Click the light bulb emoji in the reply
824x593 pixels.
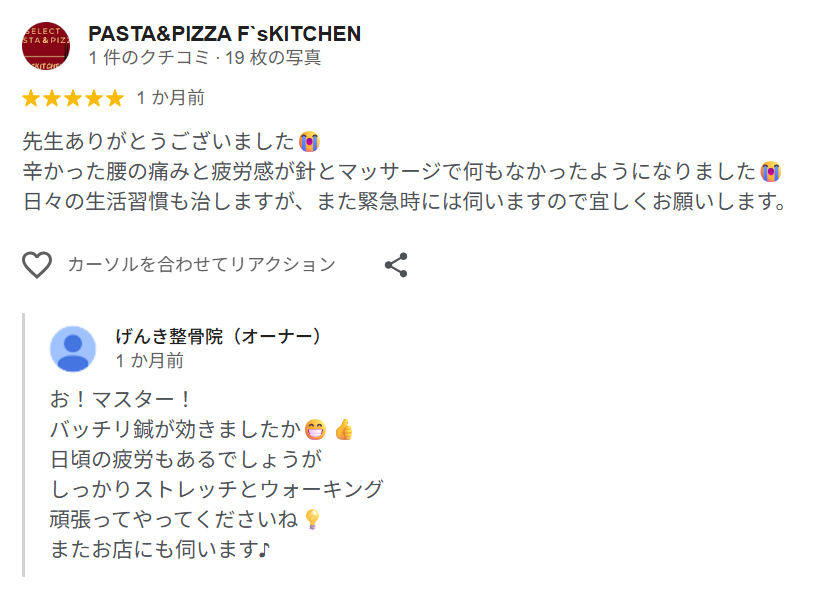click(x=312, y=520)
